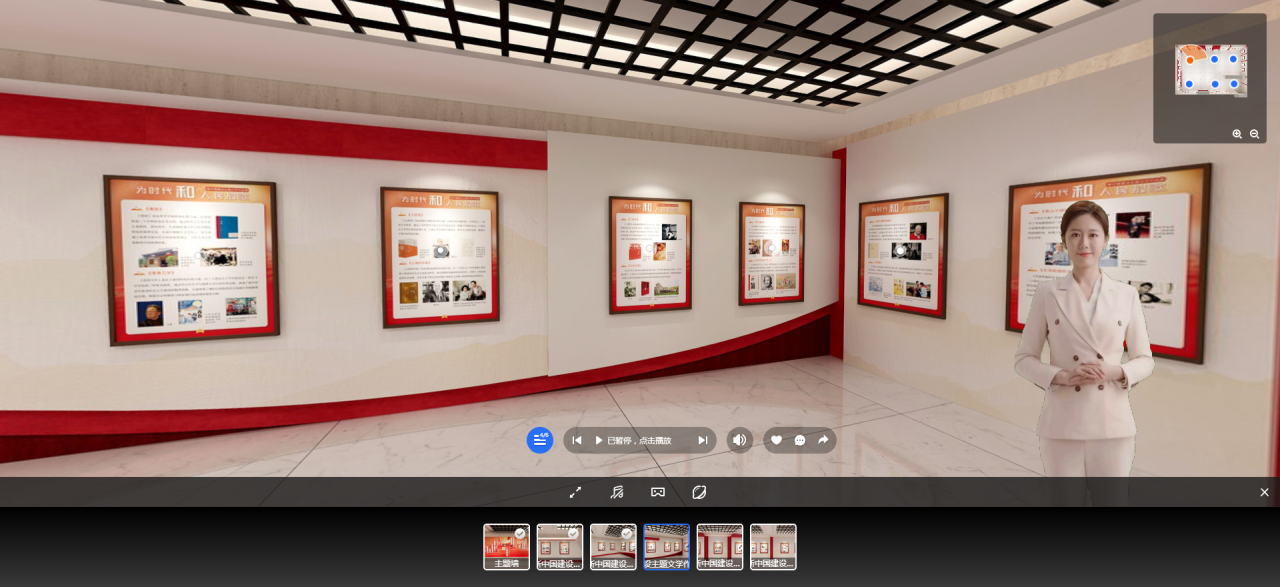The width and height of the screenshot is (1280, 587).
Task: Skip to the next scene in tour
Action: click(x=703, y=440)
